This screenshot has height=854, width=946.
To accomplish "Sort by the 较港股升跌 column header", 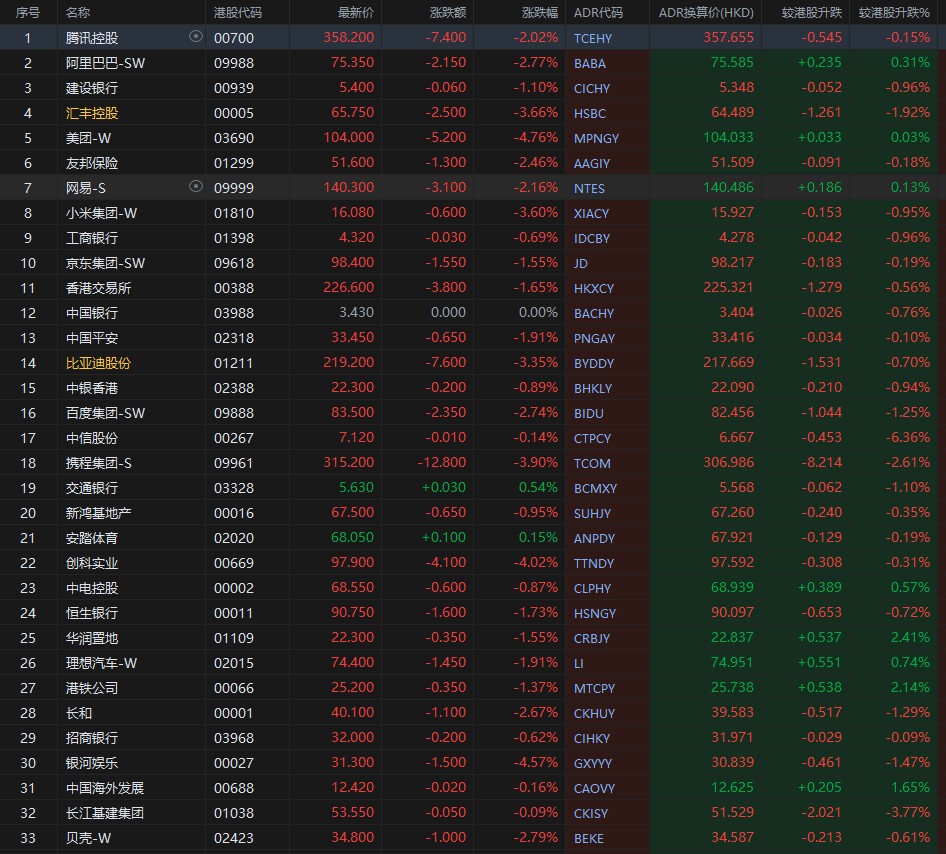I will click(x=811, y=12).
